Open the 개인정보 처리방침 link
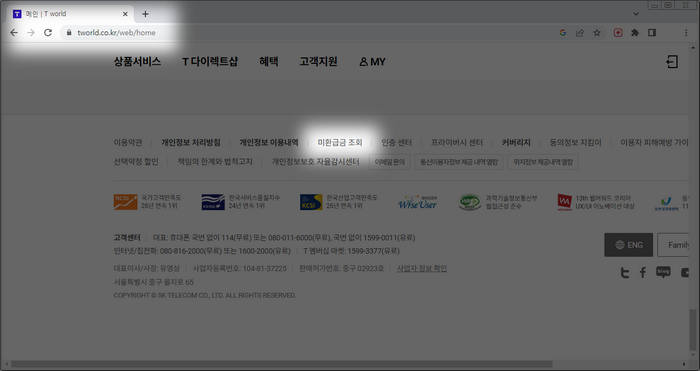700x371 pixels. pos(191,142)
